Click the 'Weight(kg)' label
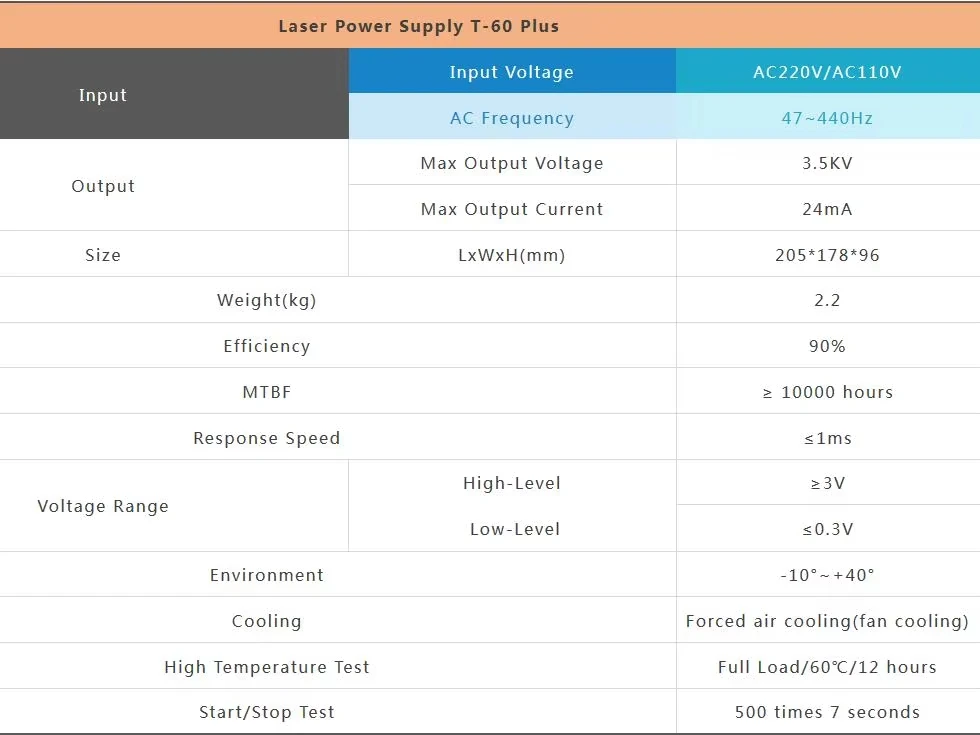Screen dimensions: 980x735 pos(267,301)
